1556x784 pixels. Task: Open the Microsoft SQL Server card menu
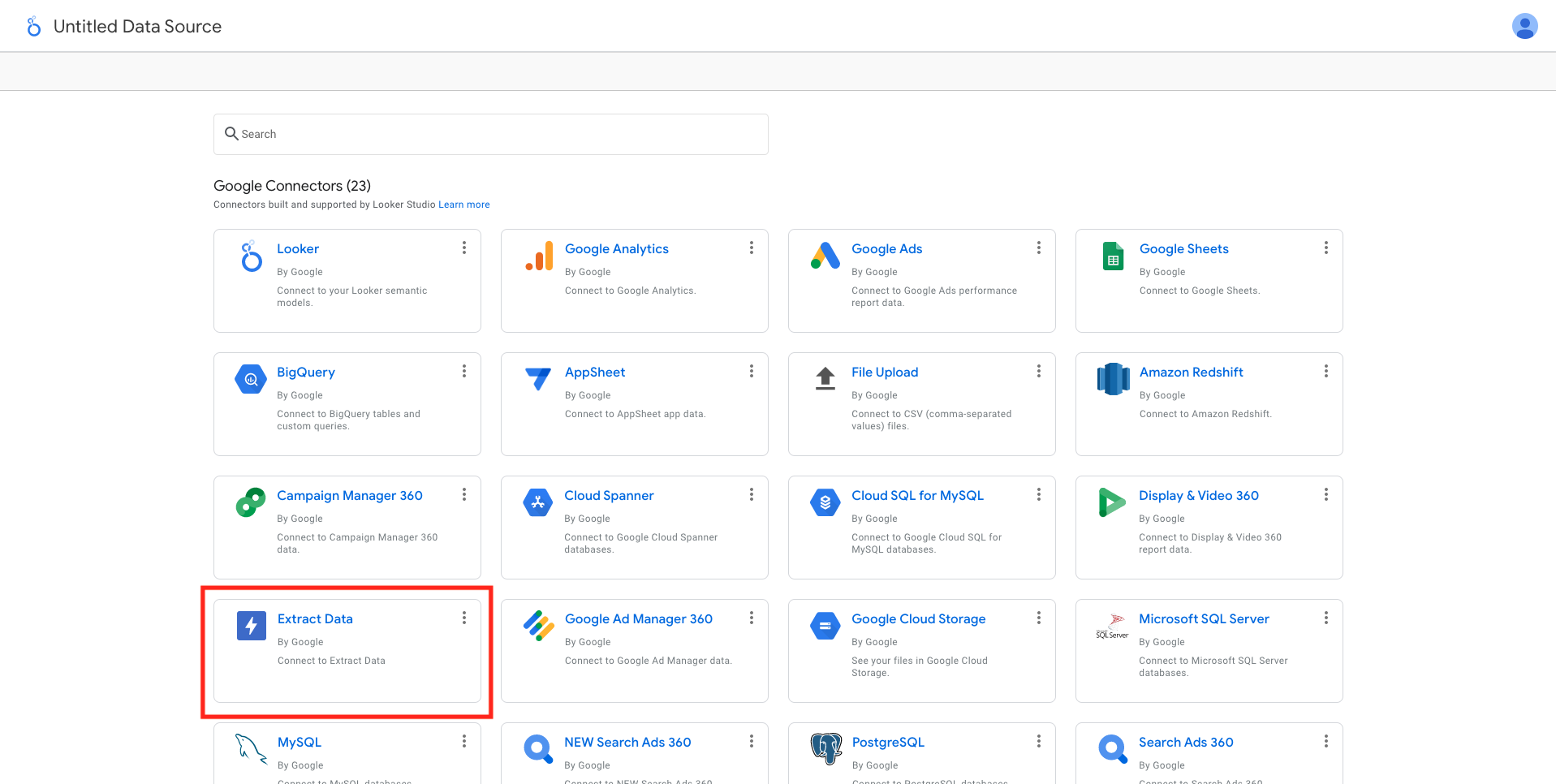(1326, 618)
